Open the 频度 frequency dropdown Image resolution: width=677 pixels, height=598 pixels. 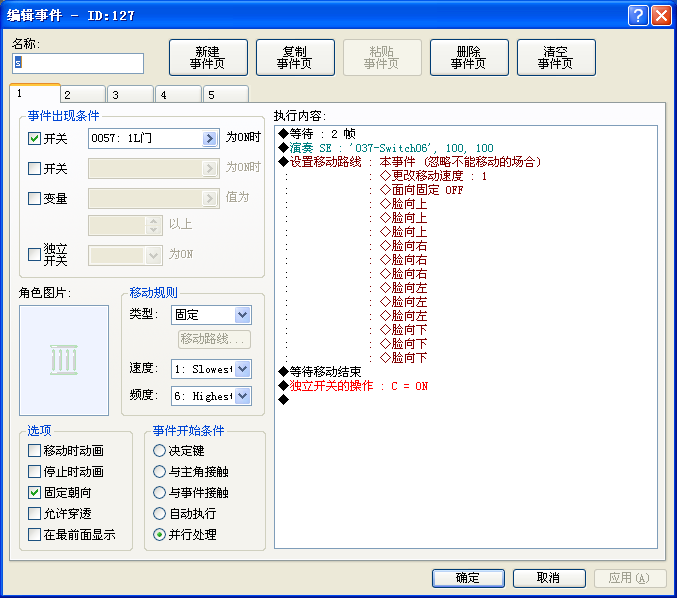coord(243,396)
